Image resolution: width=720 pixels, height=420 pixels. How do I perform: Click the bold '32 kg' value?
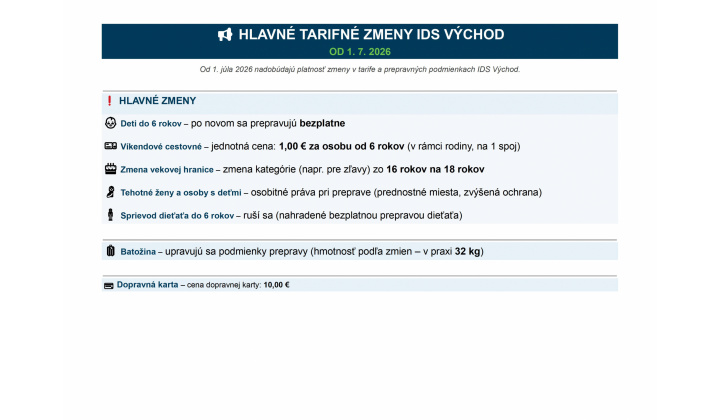[x=467, y=251]
